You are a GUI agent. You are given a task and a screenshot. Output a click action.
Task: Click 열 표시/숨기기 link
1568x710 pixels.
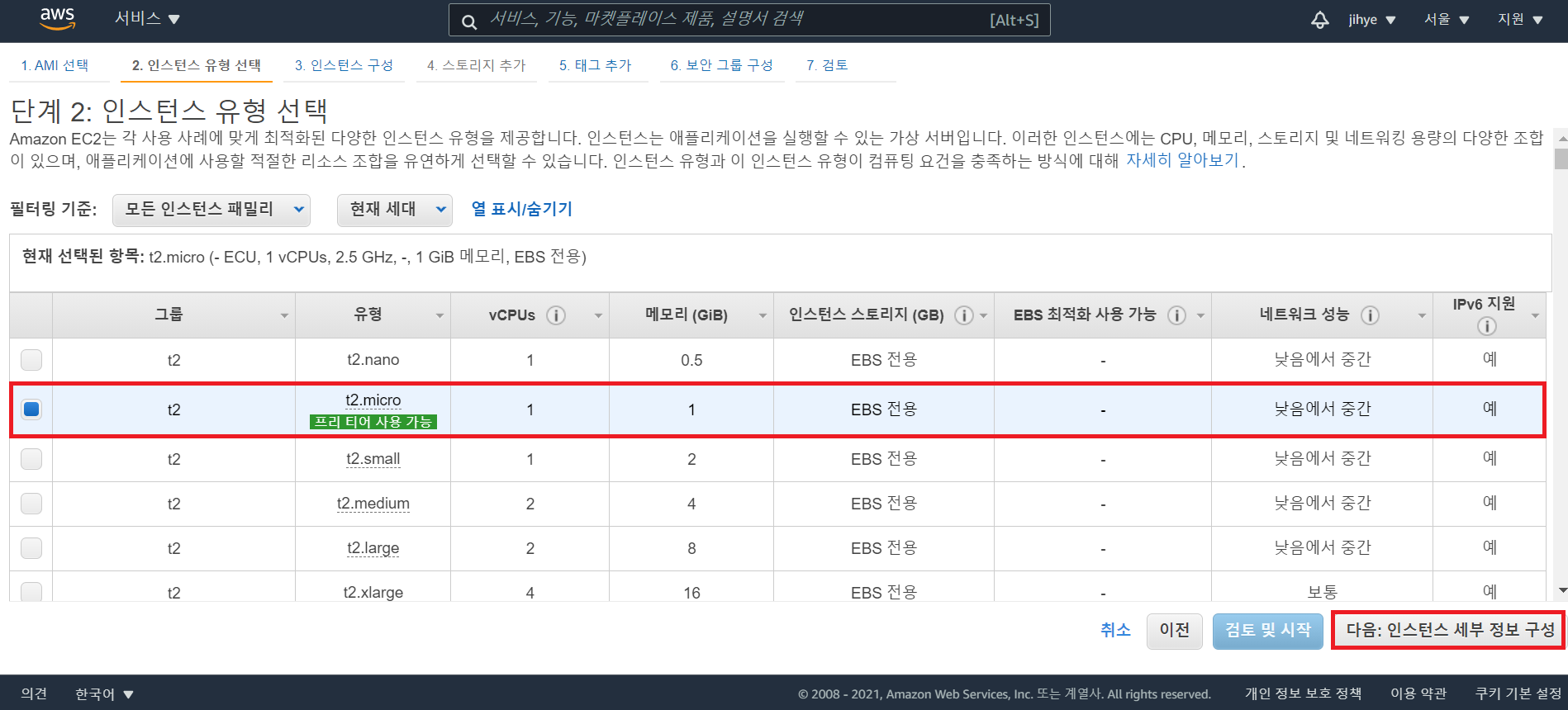pyautogui.click(x=521, y=209)
